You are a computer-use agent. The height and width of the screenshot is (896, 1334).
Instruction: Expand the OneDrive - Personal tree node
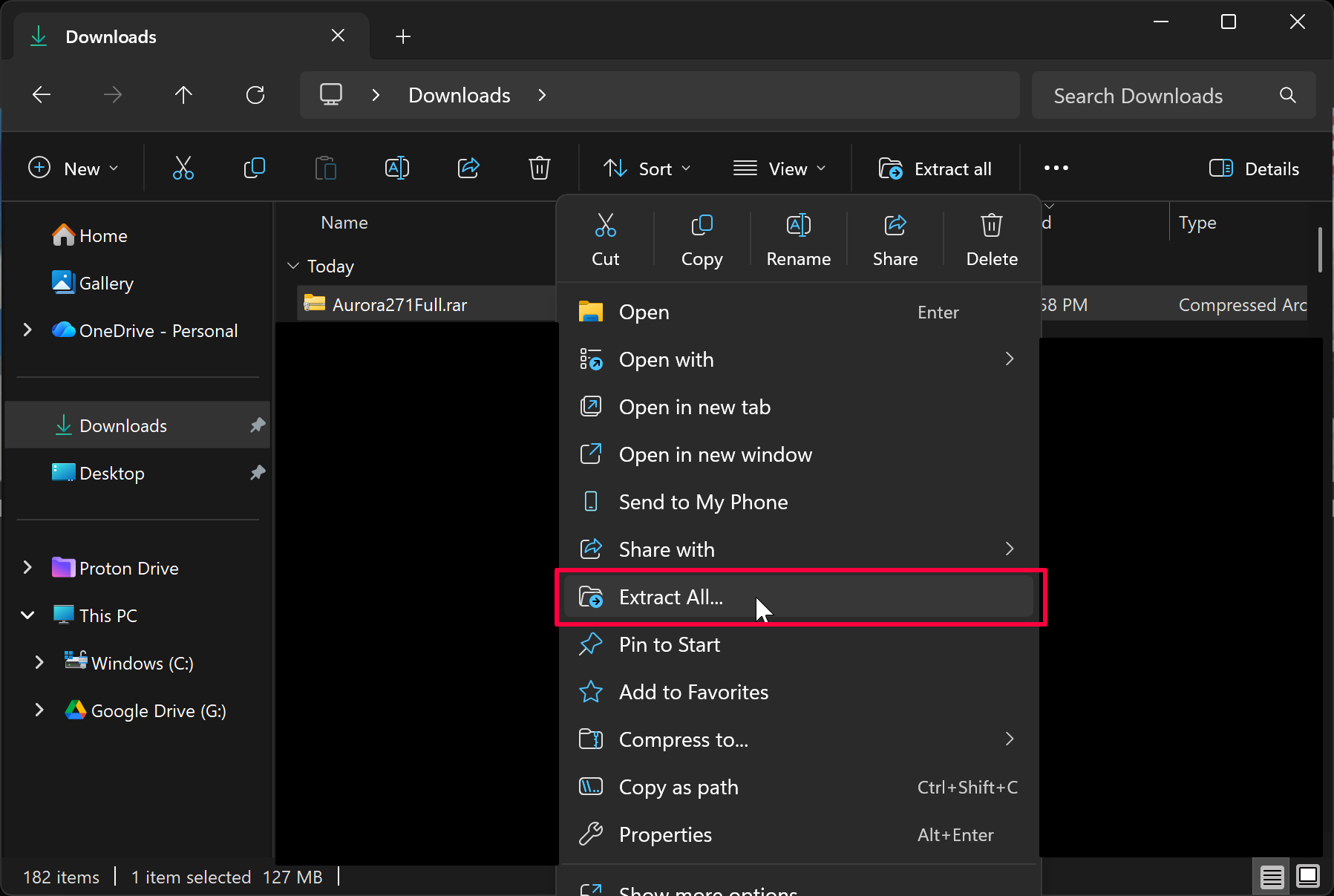[x=27, y=330]
